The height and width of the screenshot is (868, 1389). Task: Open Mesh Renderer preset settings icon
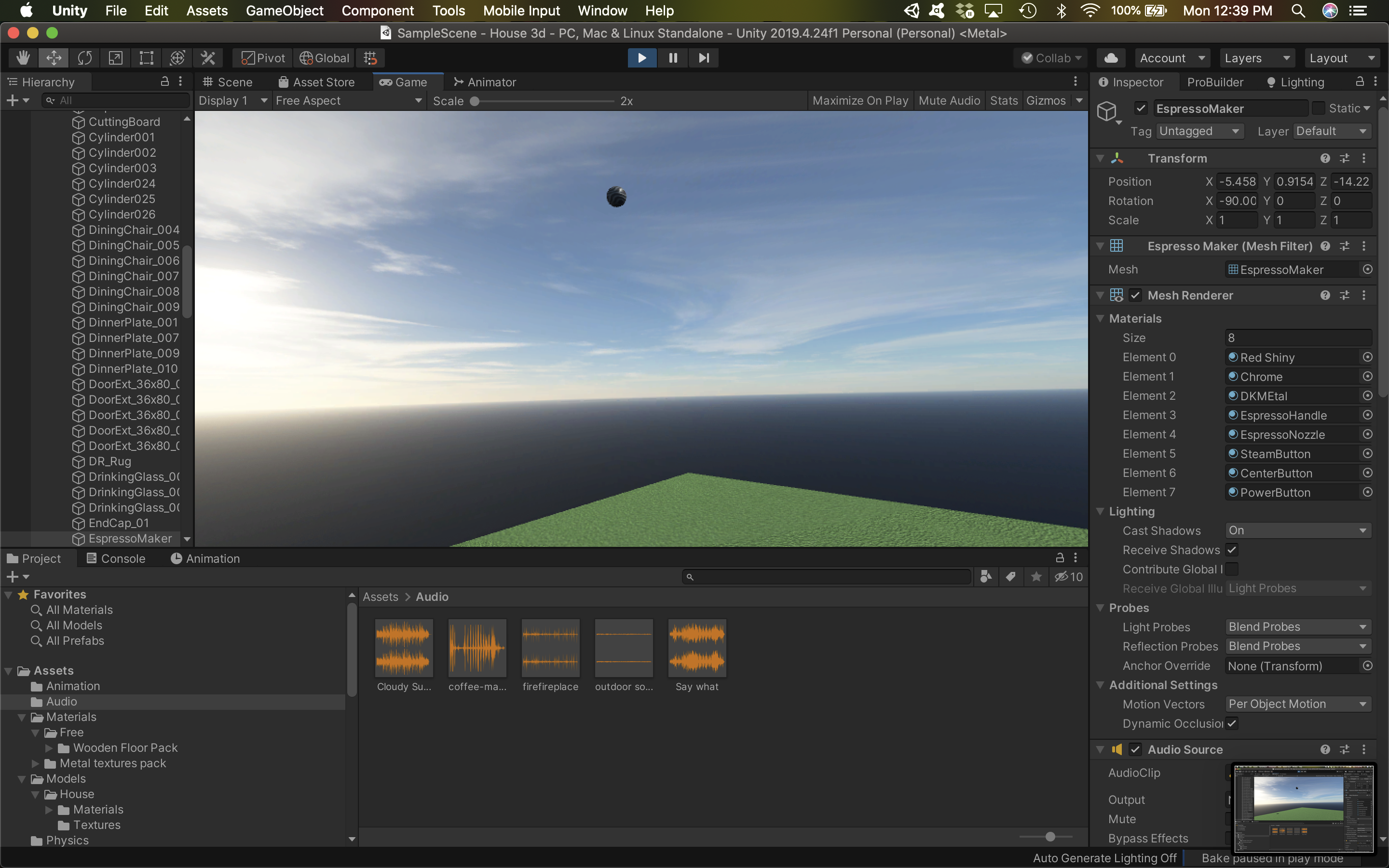pos(1344,295)
